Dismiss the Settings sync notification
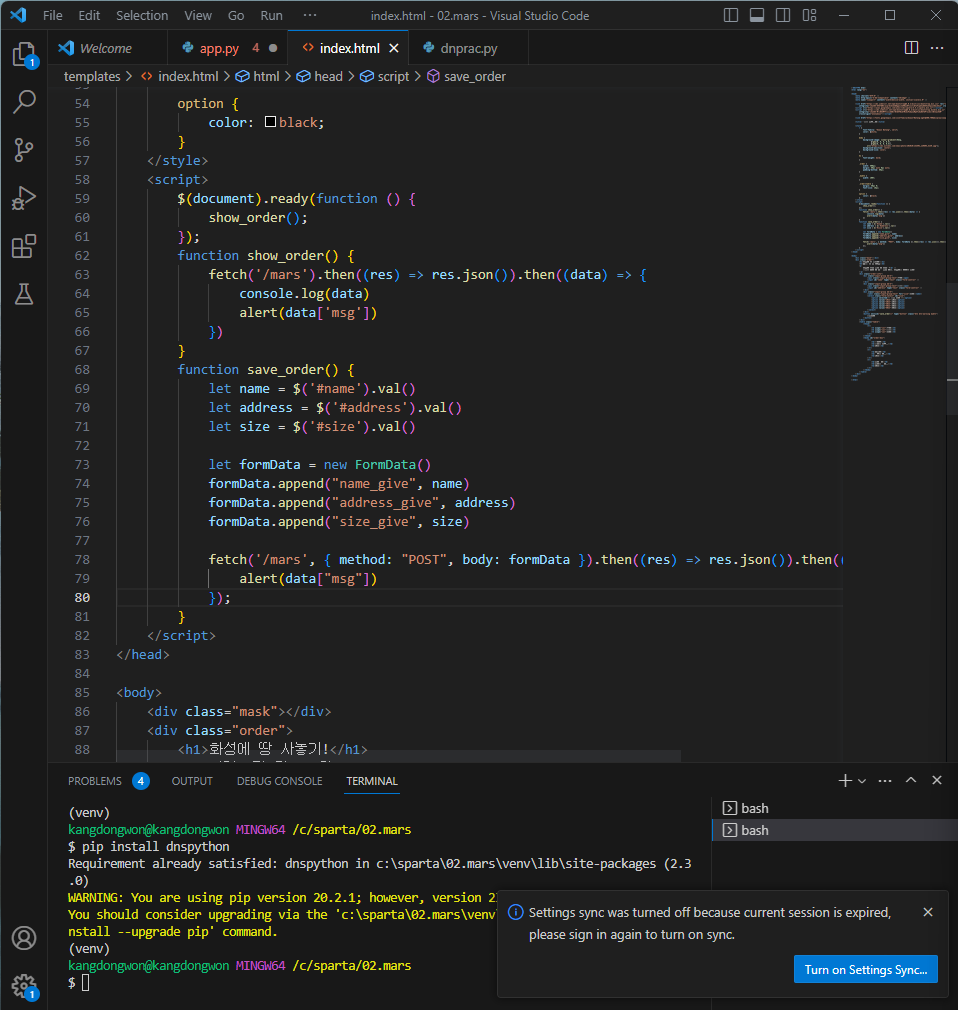The image size is (958, 1010). 928,912
